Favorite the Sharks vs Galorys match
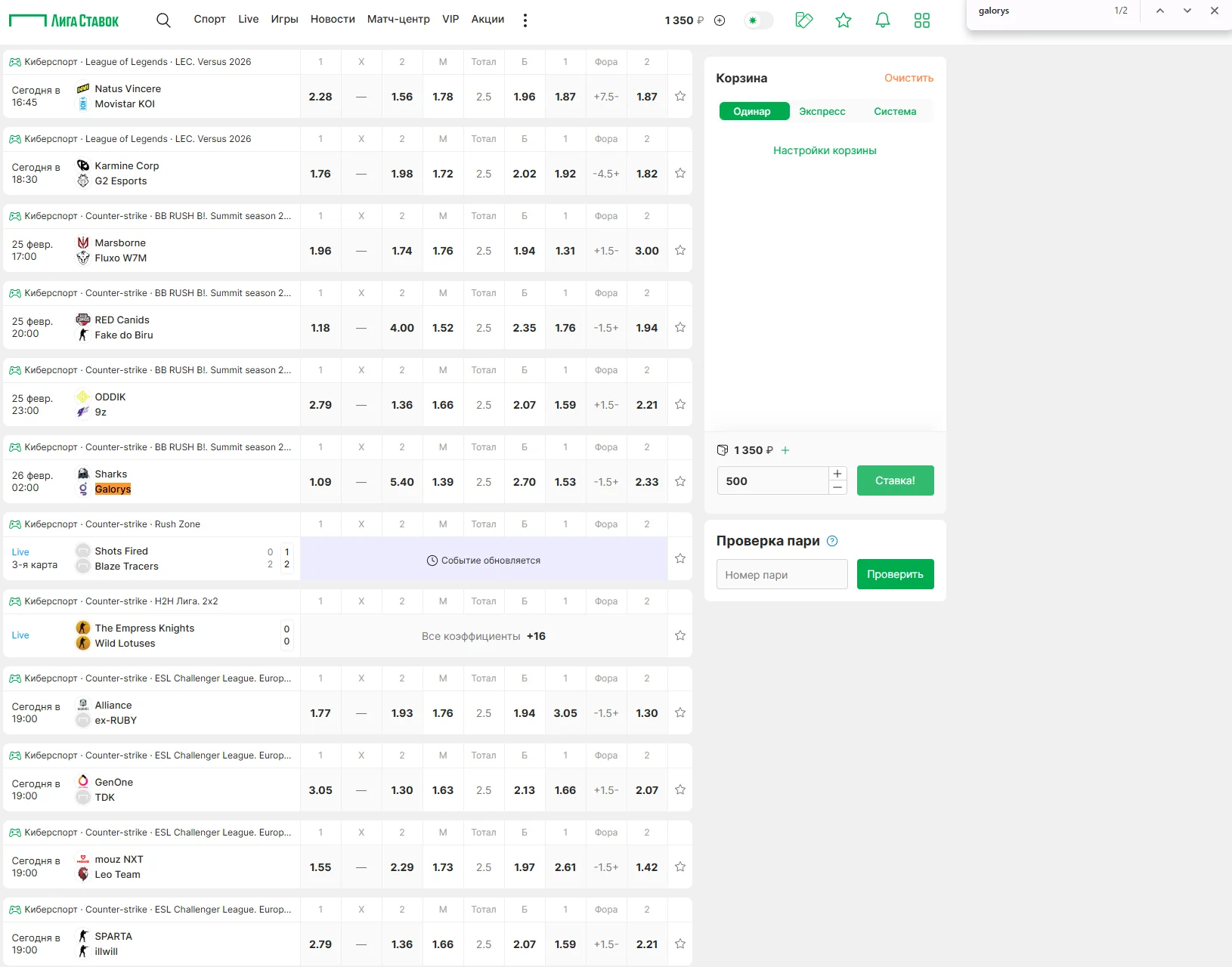This screenshot has height=967, width=1232. [680, 481]
